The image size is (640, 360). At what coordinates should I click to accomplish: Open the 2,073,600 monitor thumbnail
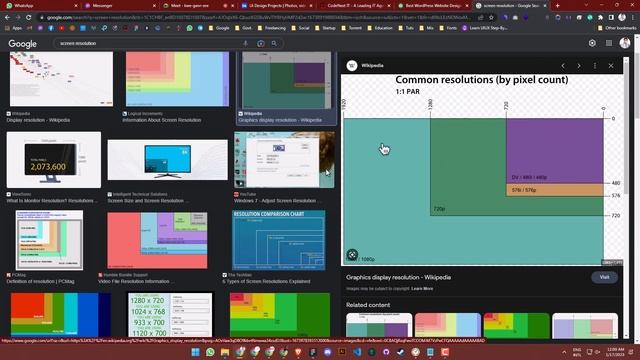[53, 160]
